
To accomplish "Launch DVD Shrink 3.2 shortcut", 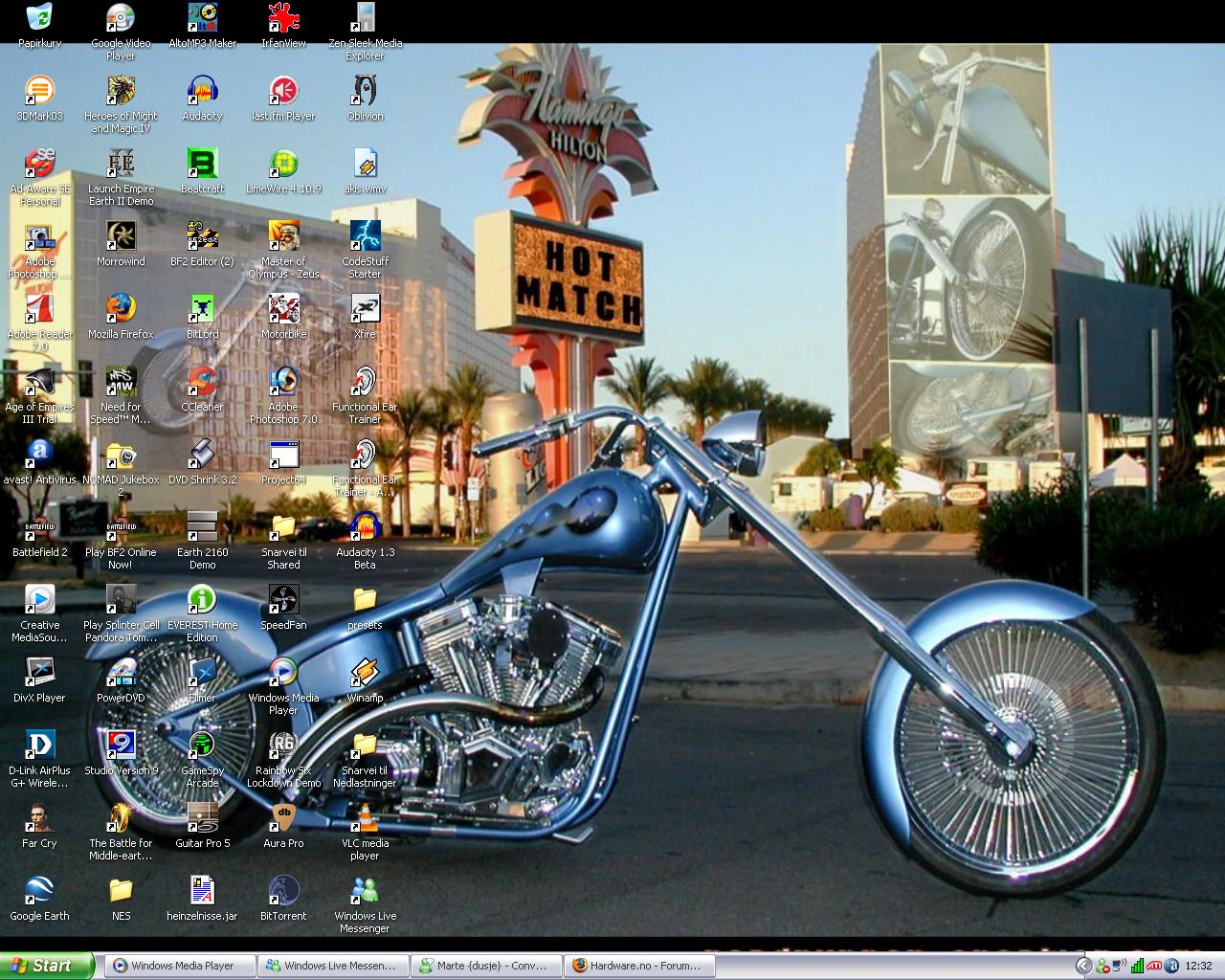I will tap(202, 461).
